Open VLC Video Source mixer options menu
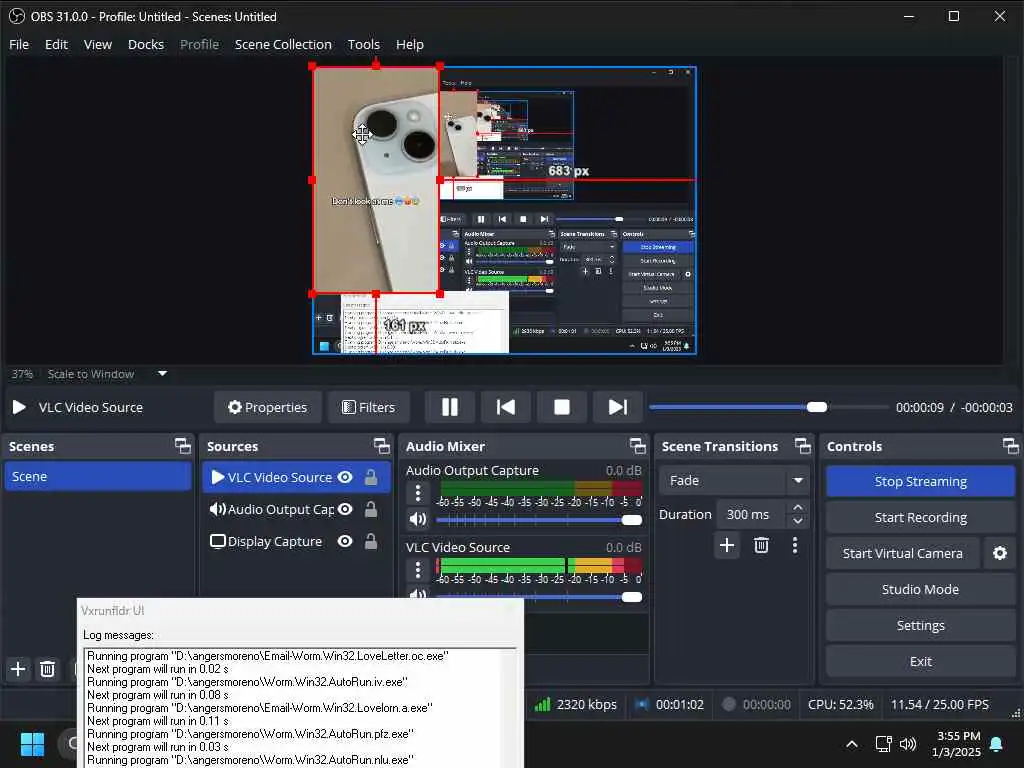The height and width of the screenshot is (768, 1024). coord(418,570)
